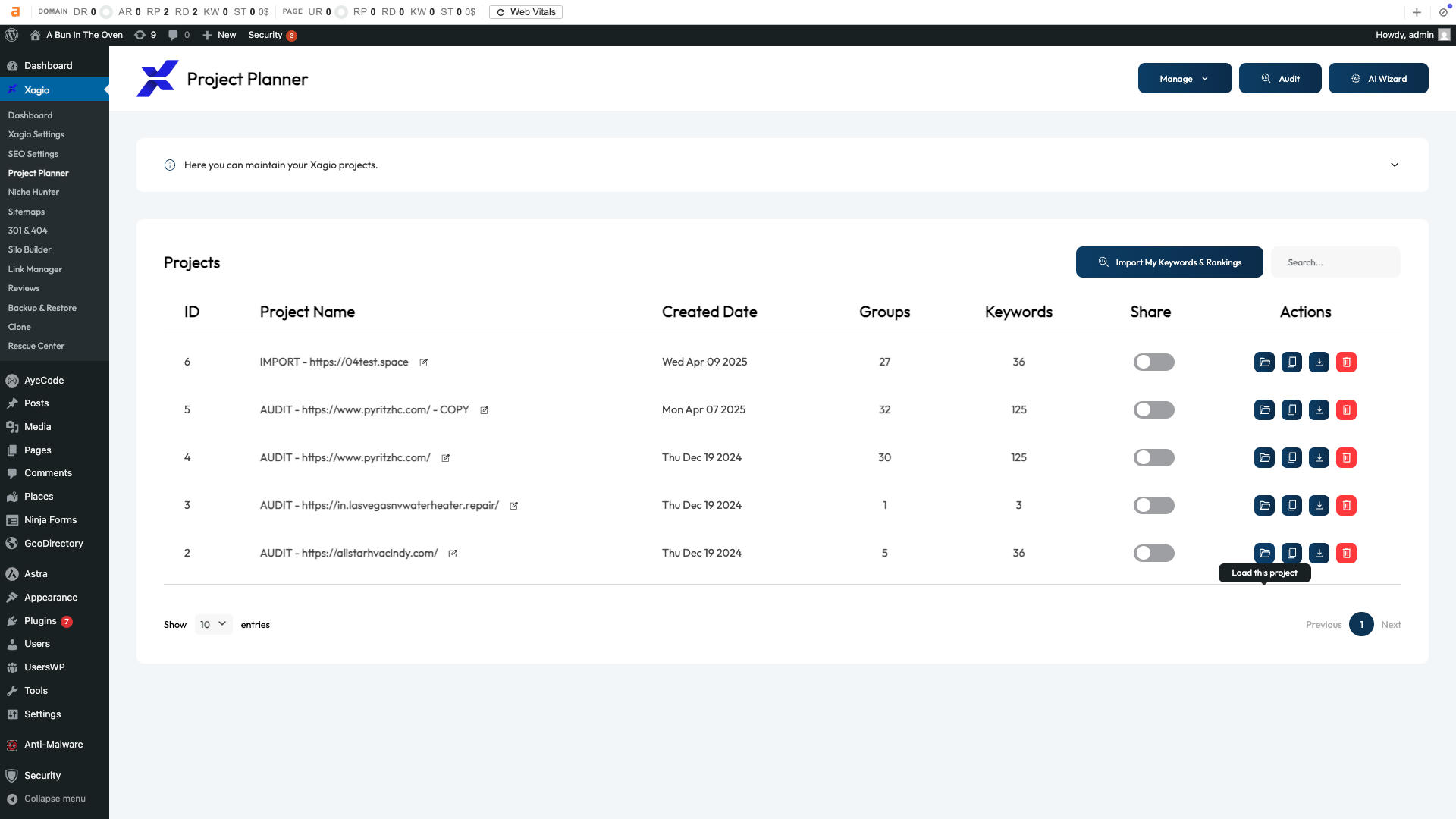Click Import My Keywords & Rankings
This screenshot has height=819, width=1456.
coord(1169,262)
